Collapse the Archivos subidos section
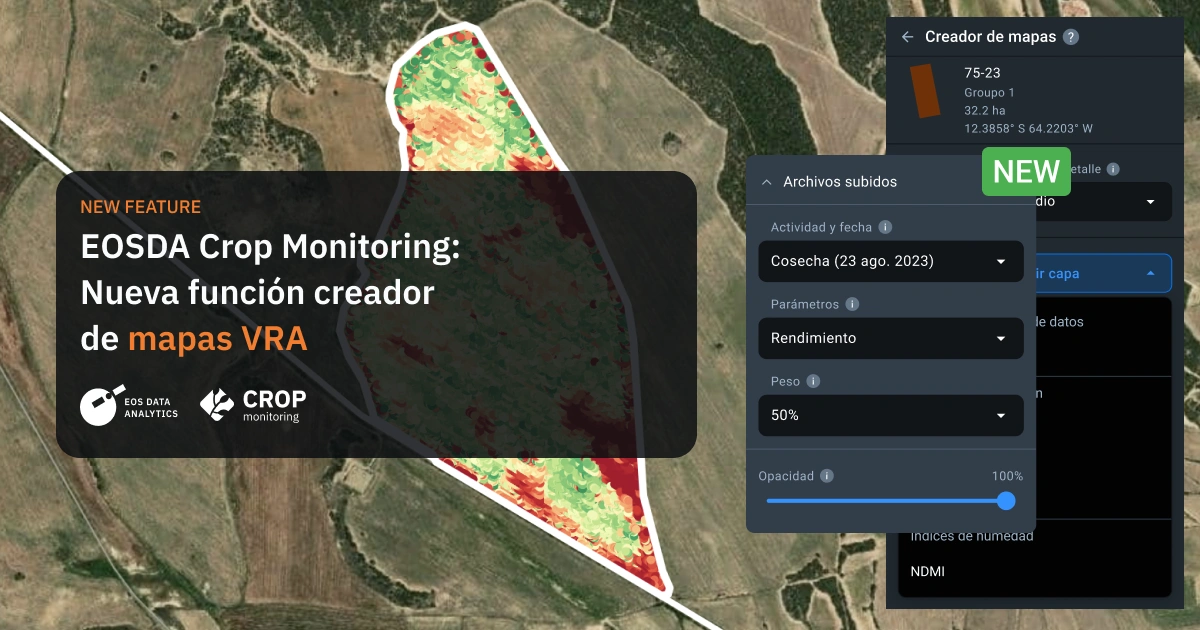 [x=766, y=181]
